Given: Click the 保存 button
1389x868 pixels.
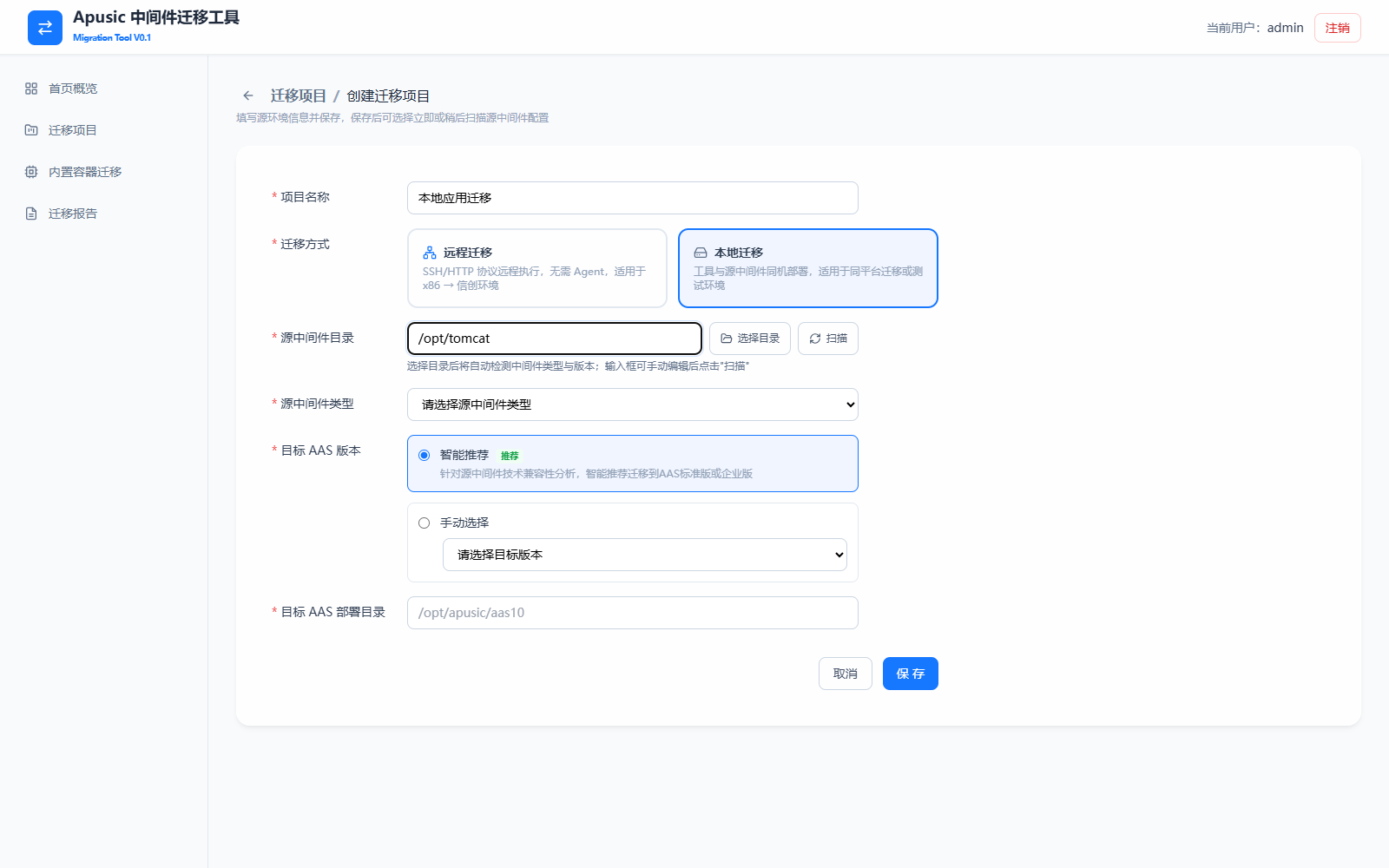Looking at the screenshot, I should tap(911, 674).
